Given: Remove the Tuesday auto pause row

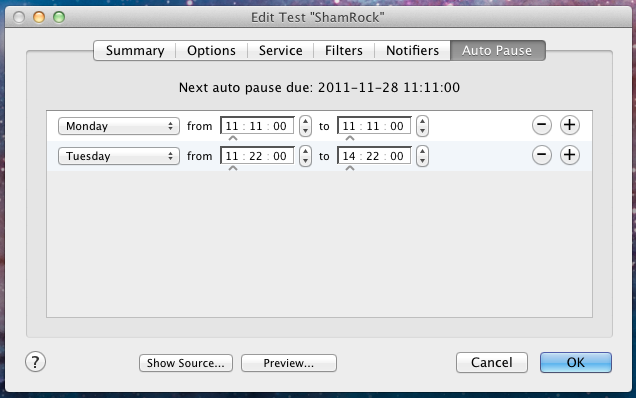Looking at the screenshot, I should (x=541, y=155).
